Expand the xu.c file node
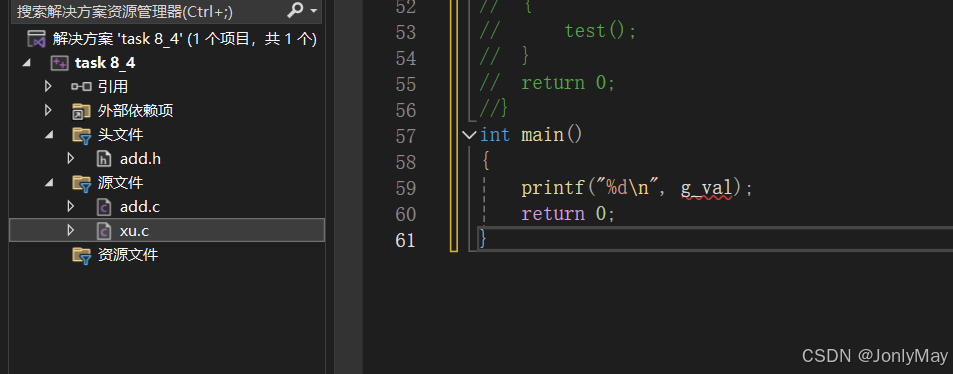Screen dimensions: 953x374 [71, 230]
